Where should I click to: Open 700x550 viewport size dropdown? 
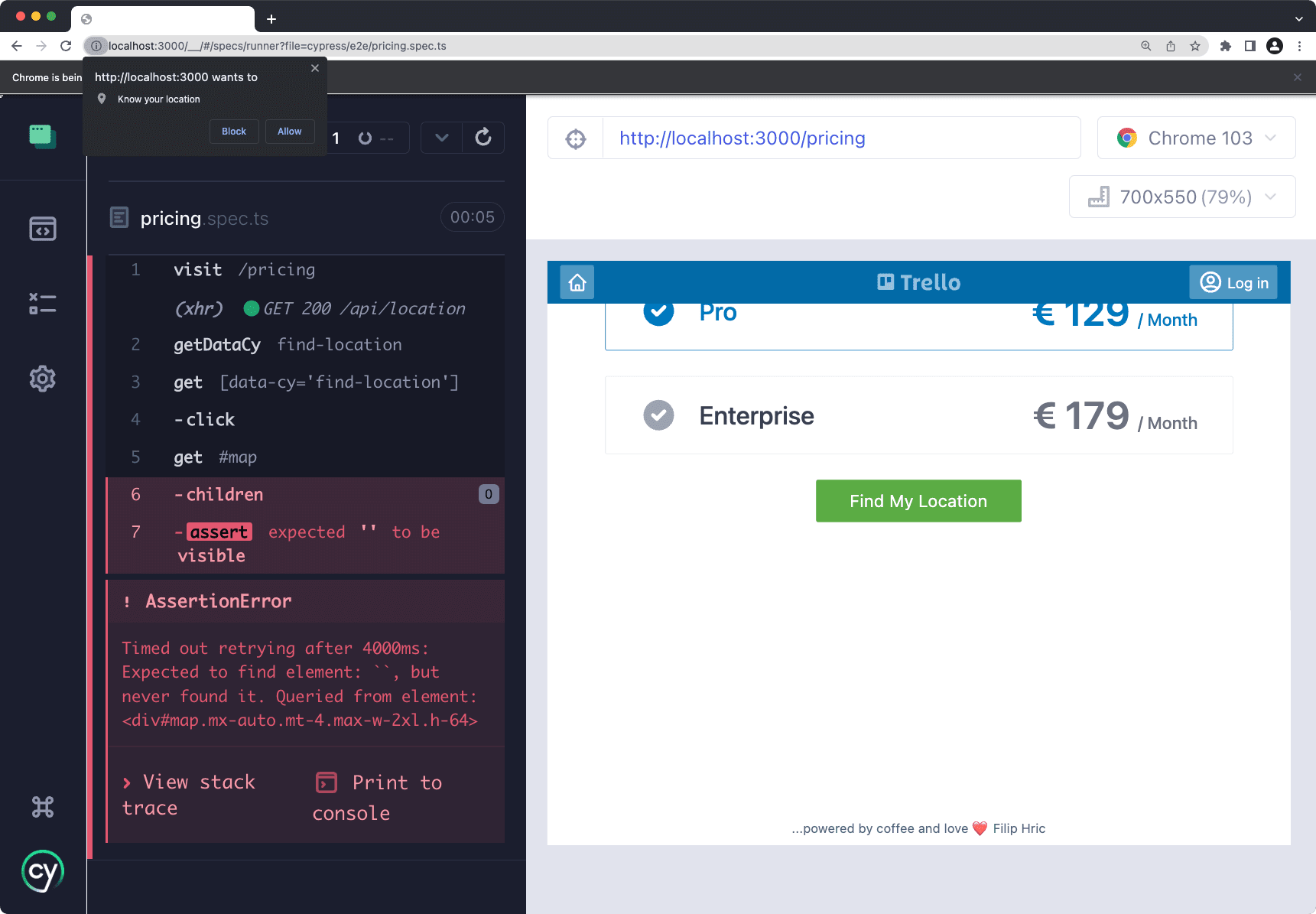click(x=1182, y=197)
